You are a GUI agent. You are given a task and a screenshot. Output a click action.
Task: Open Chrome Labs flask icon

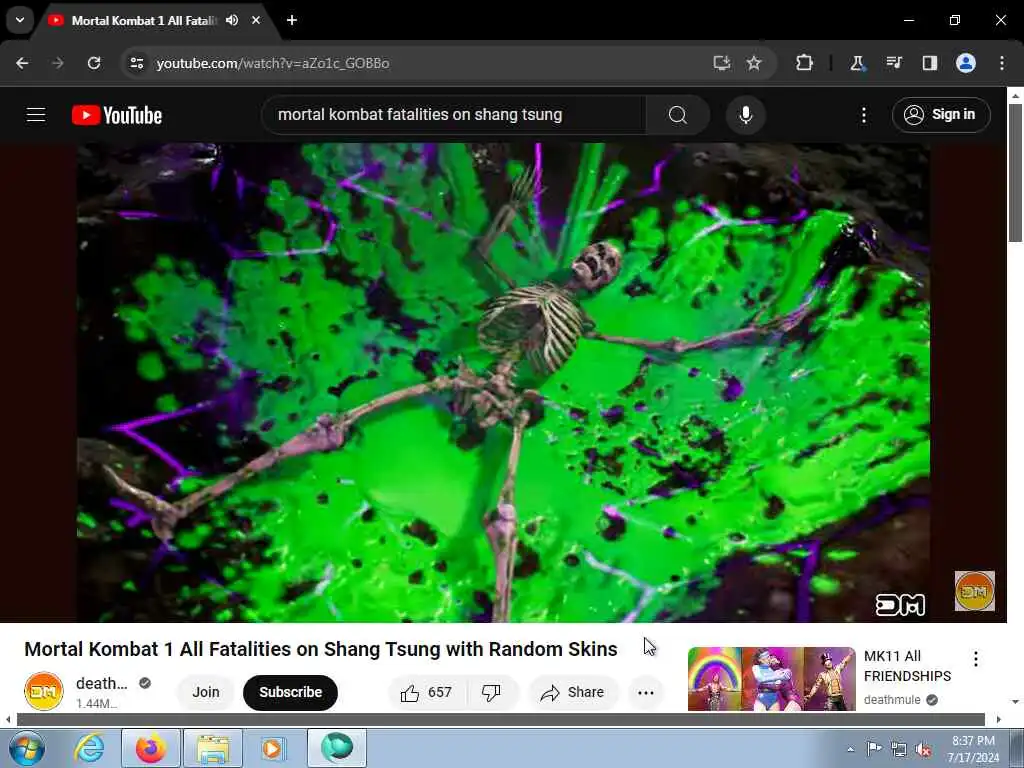tap(857, 63)
